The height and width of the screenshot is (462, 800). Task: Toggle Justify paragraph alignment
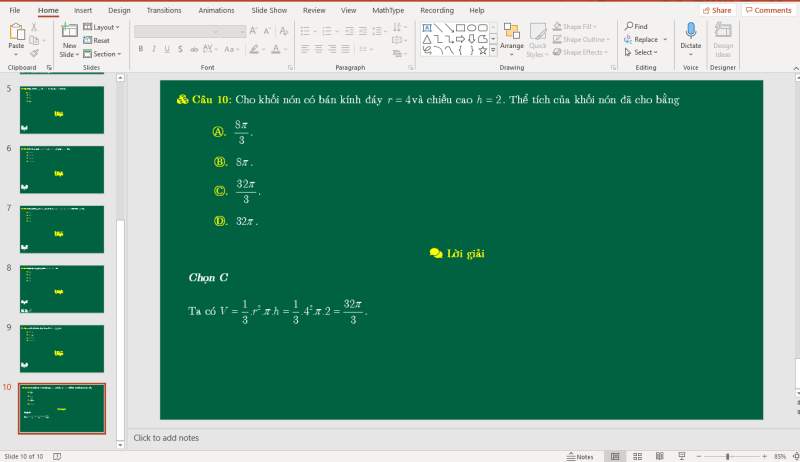pos(345,49)
